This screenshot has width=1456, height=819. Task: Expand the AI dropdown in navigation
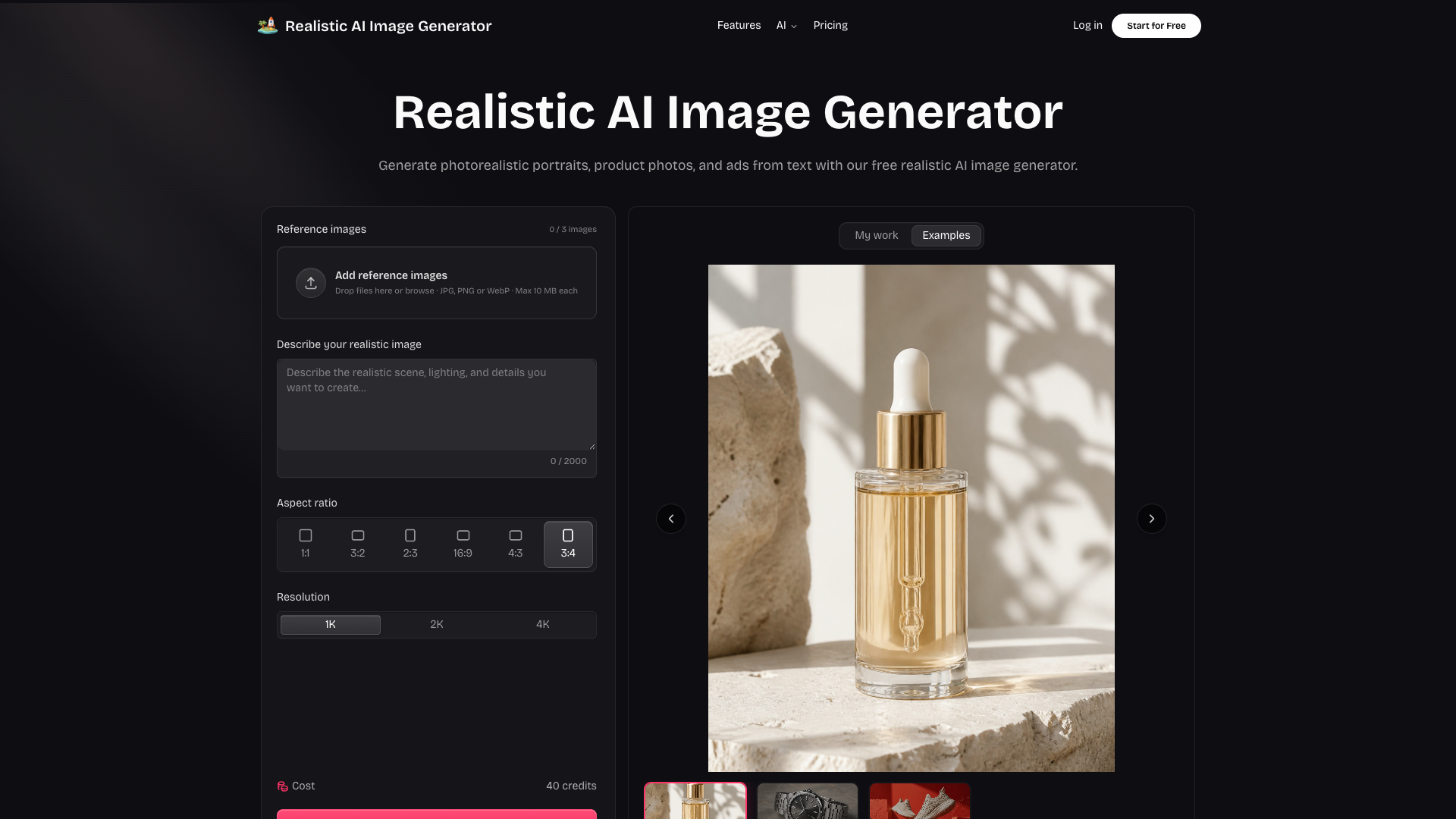pyautogui.click(x=786, y=25)
